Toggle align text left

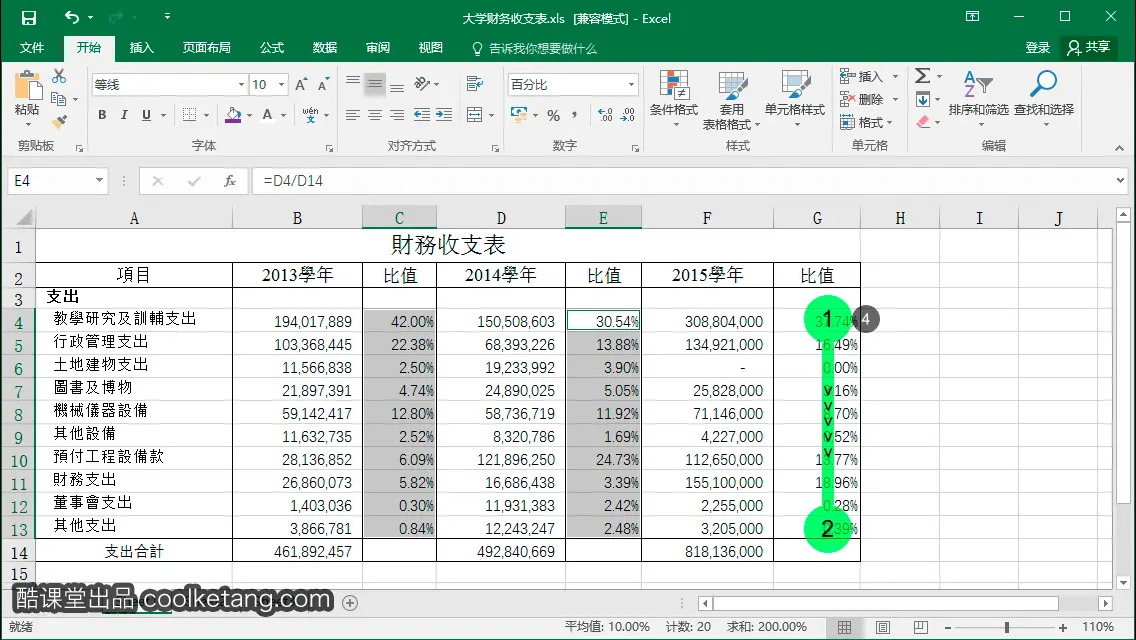point(353,115)
